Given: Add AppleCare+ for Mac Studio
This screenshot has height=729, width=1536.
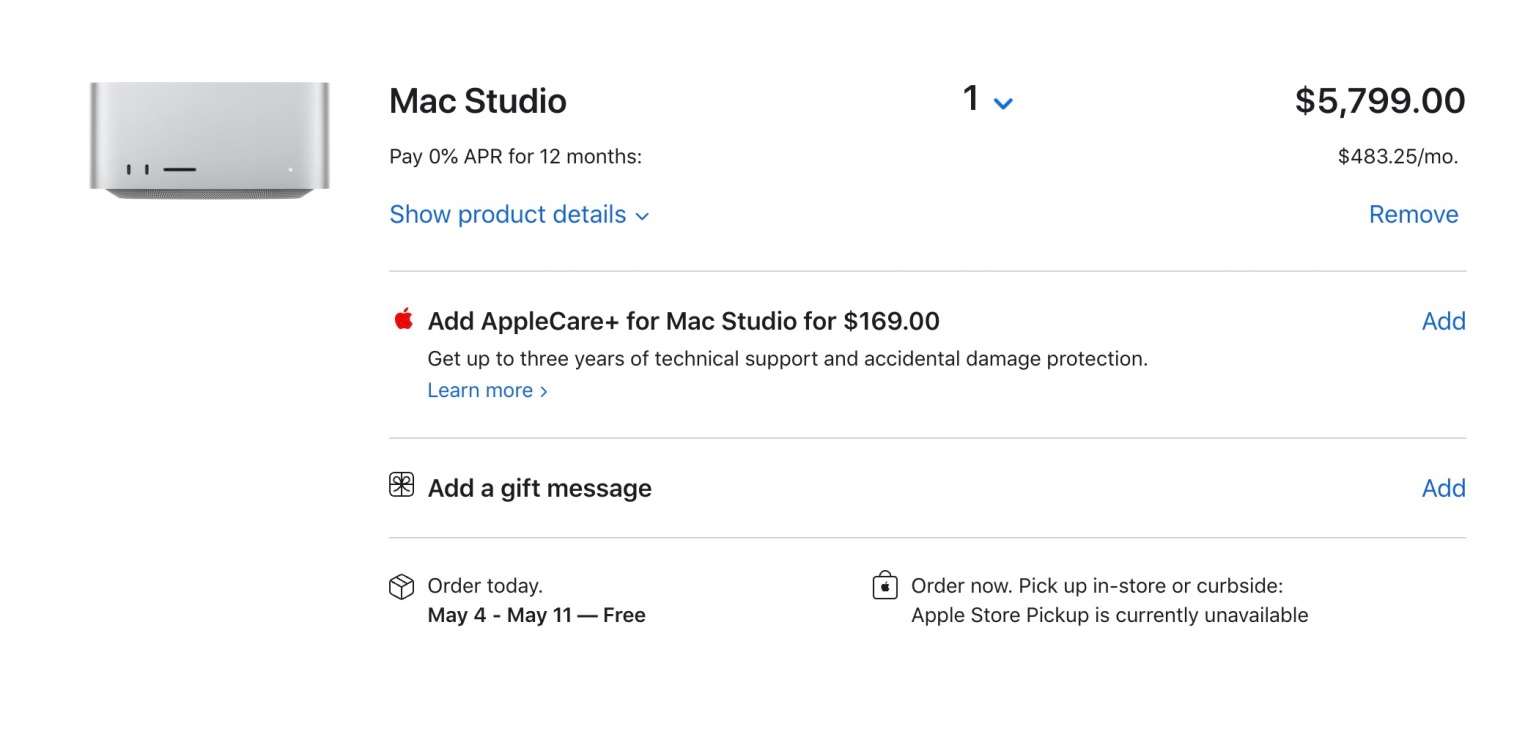Looking at the screenshot, I should (x=1443, y=321).
